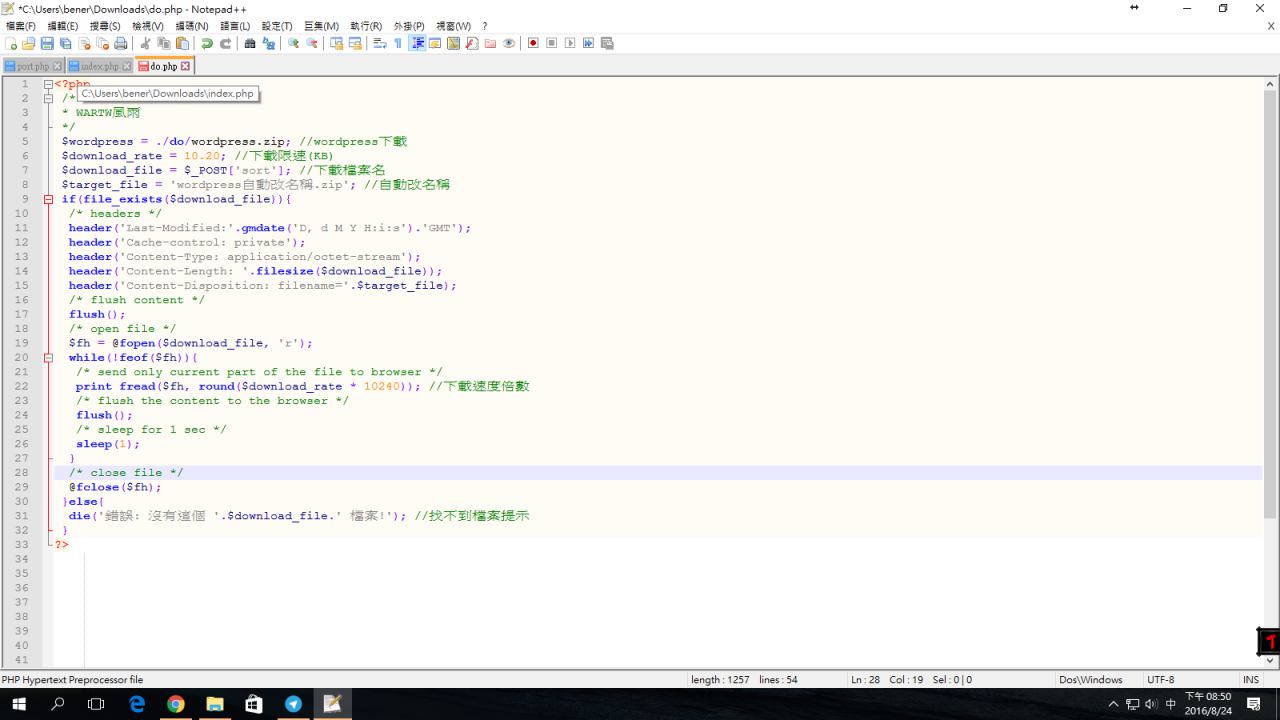Click the INS insert mode indicator in status bar
Image resolution: width=1280 pixels, height=720 pixels.
1250,680
